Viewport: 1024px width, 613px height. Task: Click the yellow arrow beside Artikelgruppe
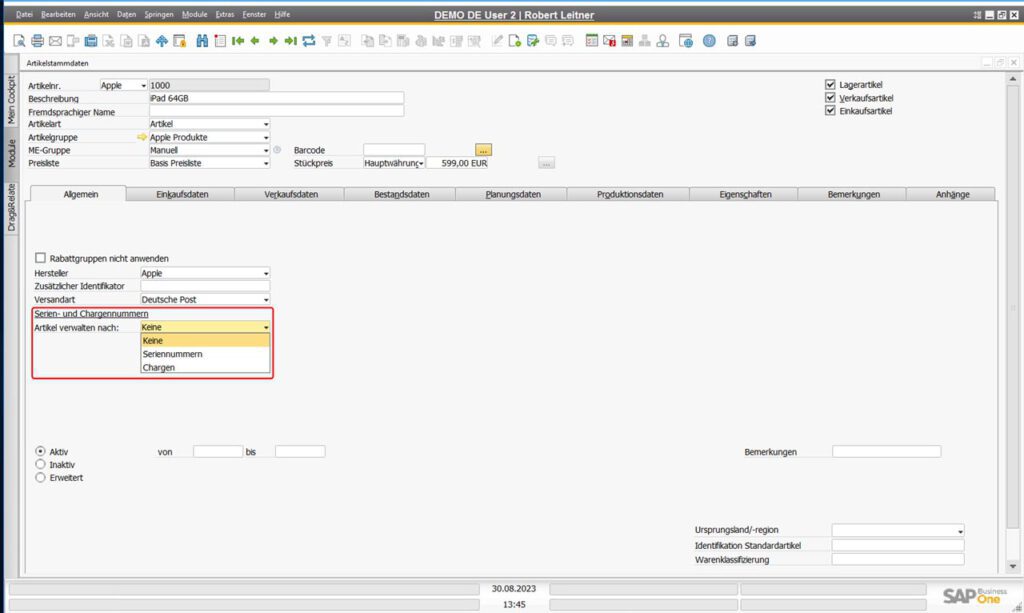pyautogui.click(x=142, y=137)
